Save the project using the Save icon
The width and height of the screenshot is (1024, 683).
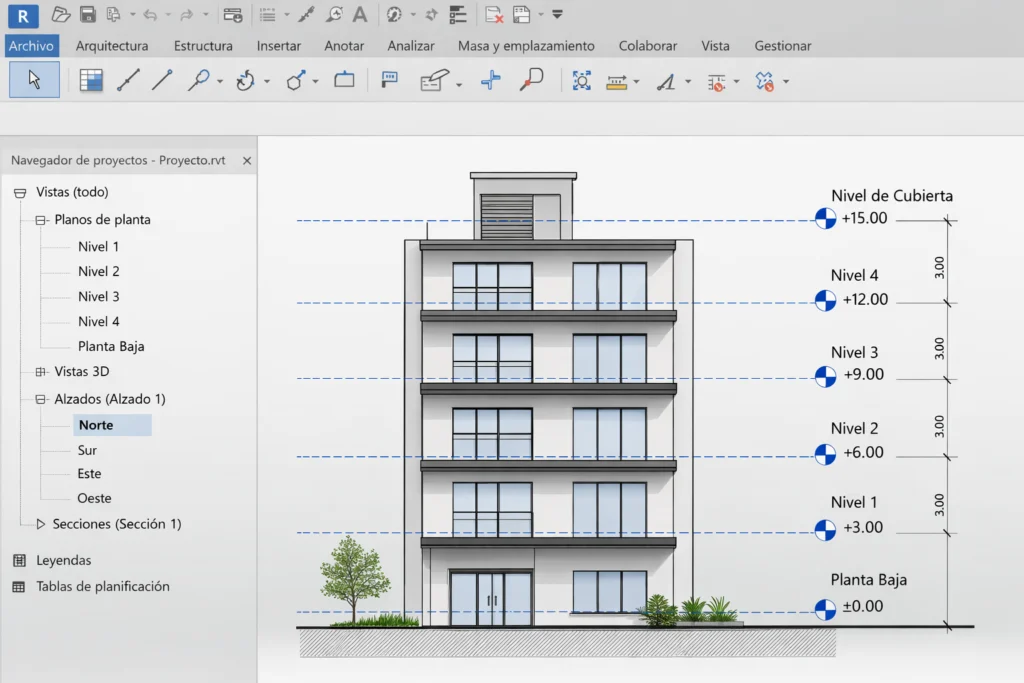pyautogui.click(x=88, y=15)
